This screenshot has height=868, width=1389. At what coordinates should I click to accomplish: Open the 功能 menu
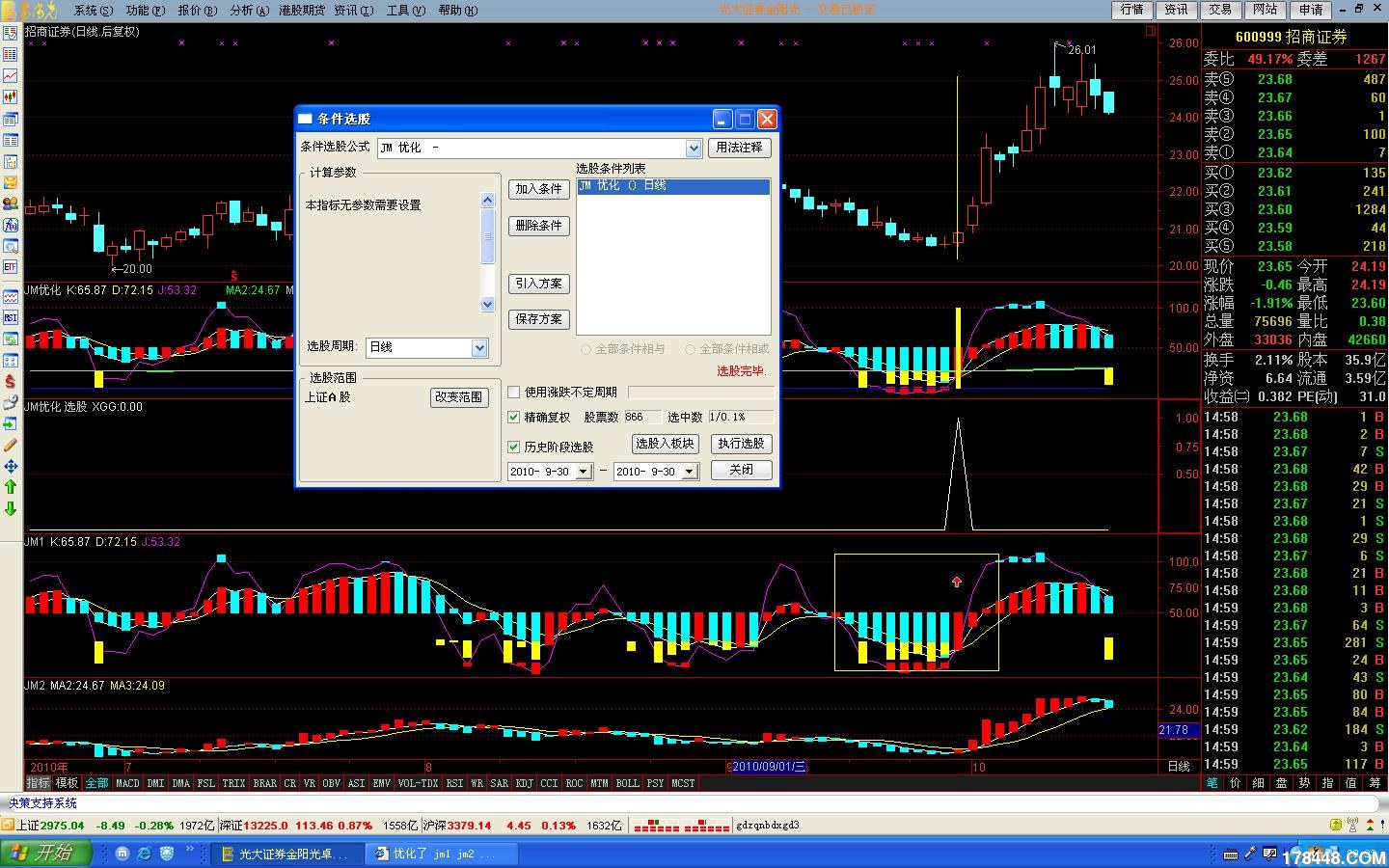[x=145, y=10]
